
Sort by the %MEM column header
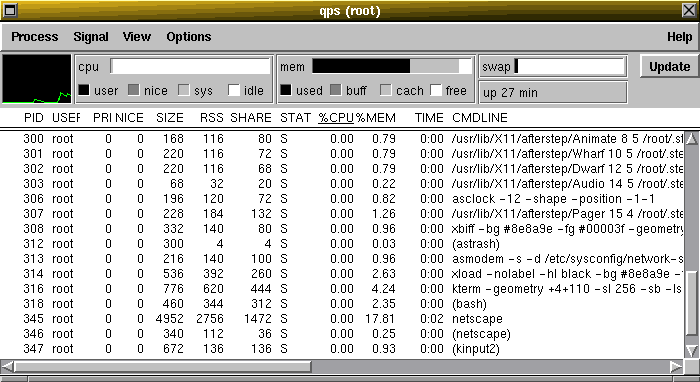point(376,118)
